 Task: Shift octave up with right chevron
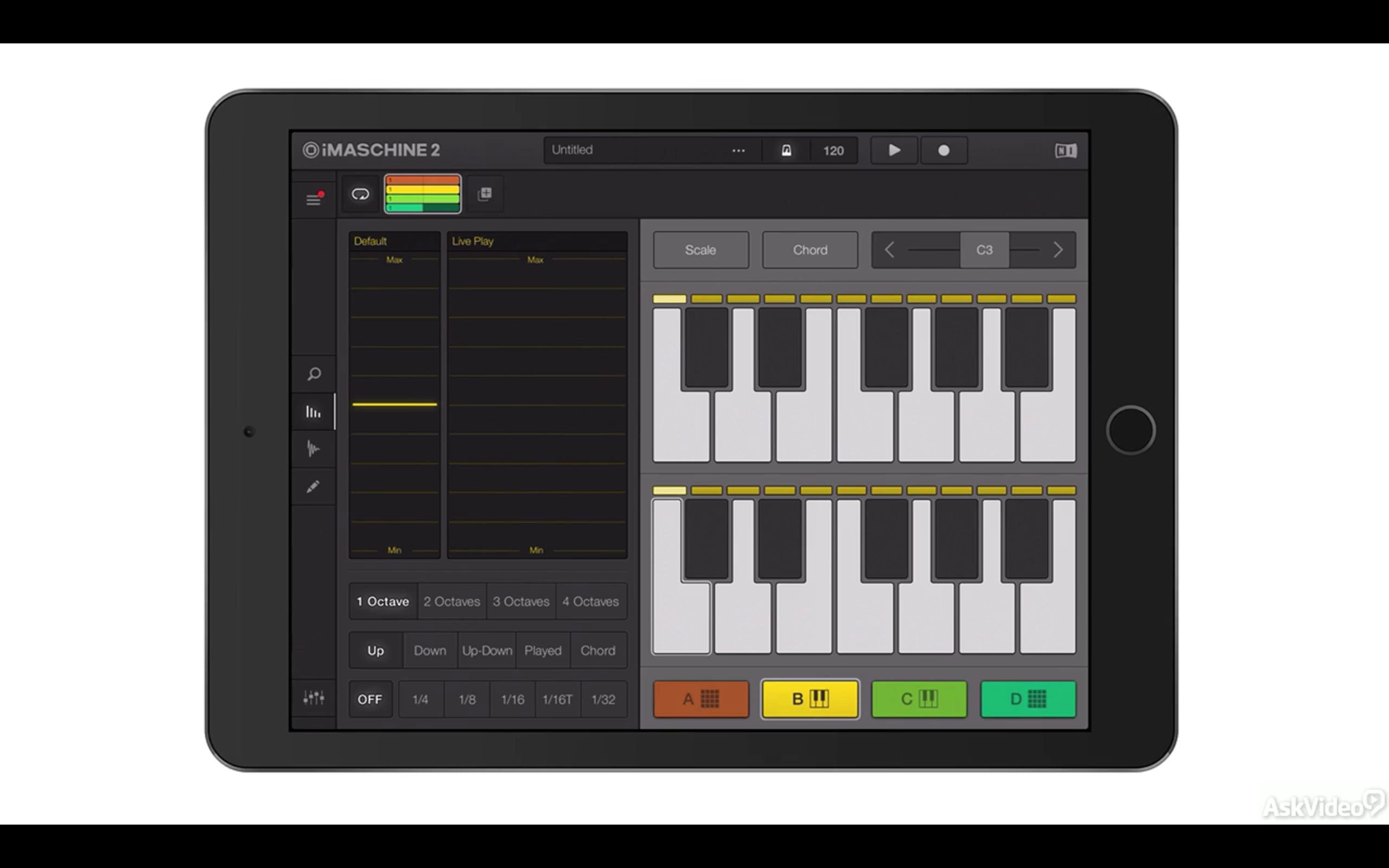click(x=1058, y=250)
